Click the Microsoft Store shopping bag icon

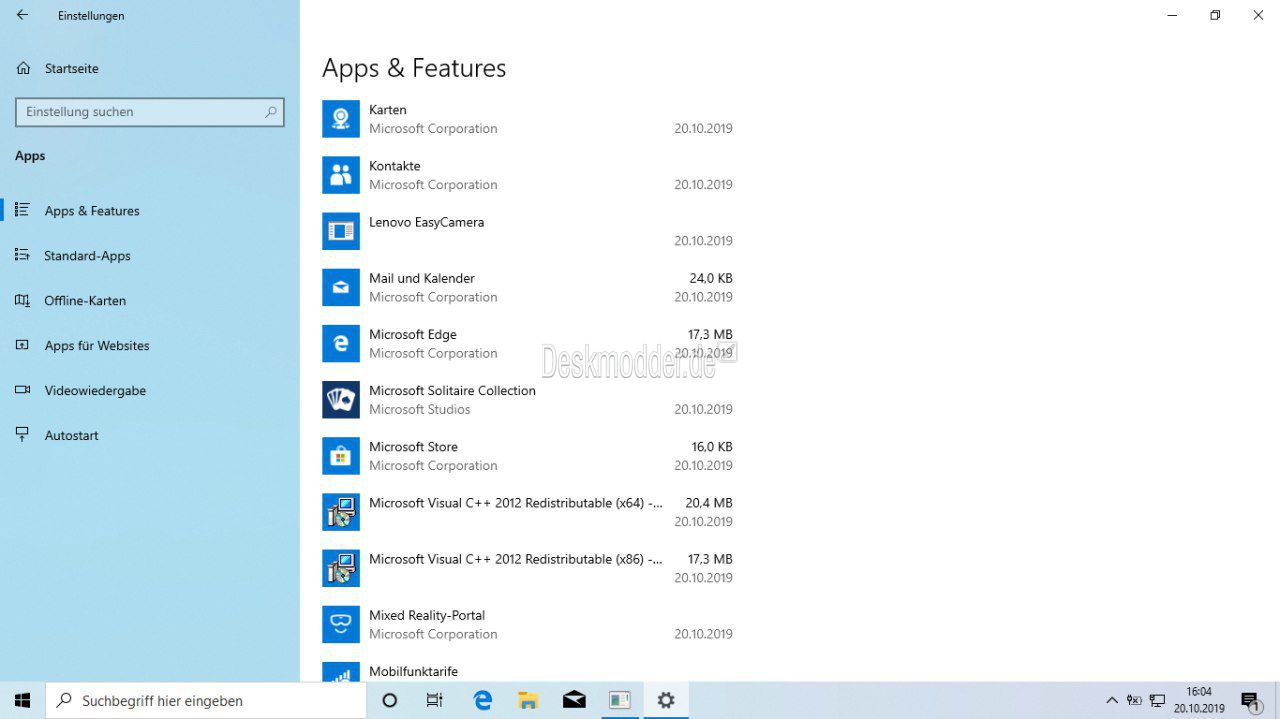pyautogui.click(x=341, y=455)
